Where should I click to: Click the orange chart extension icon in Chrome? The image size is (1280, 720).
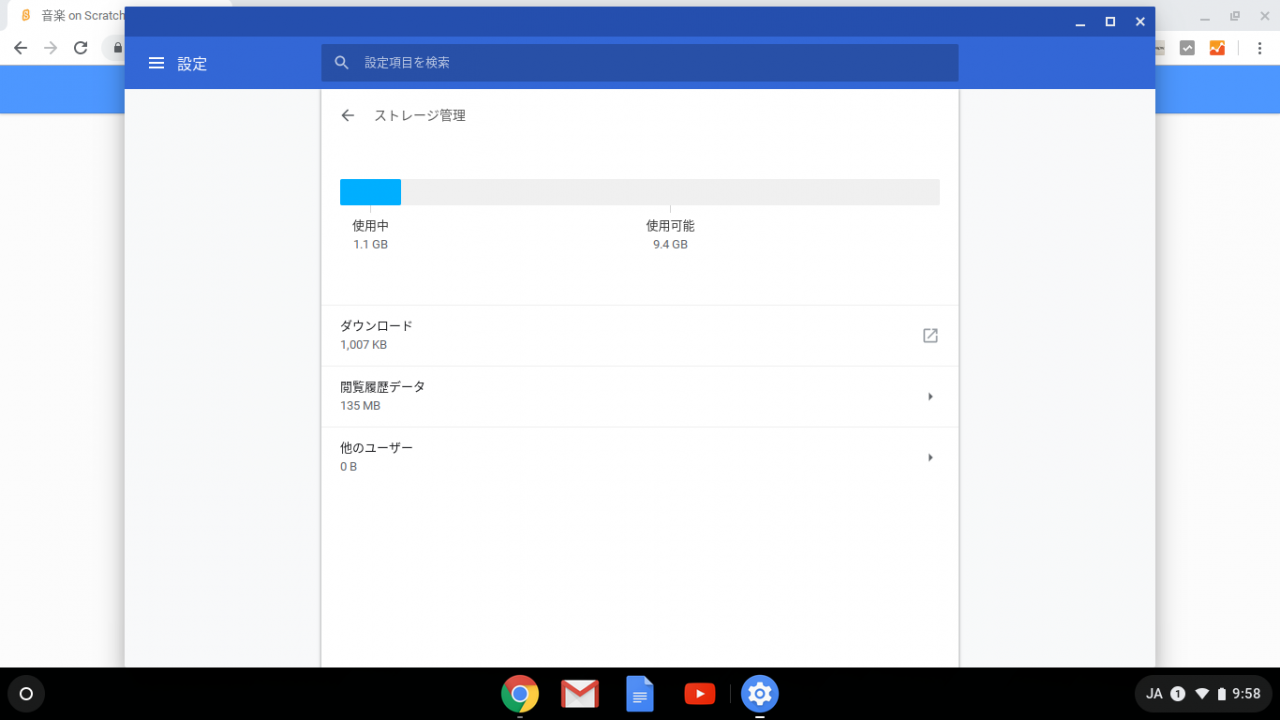pos(1217,48)
